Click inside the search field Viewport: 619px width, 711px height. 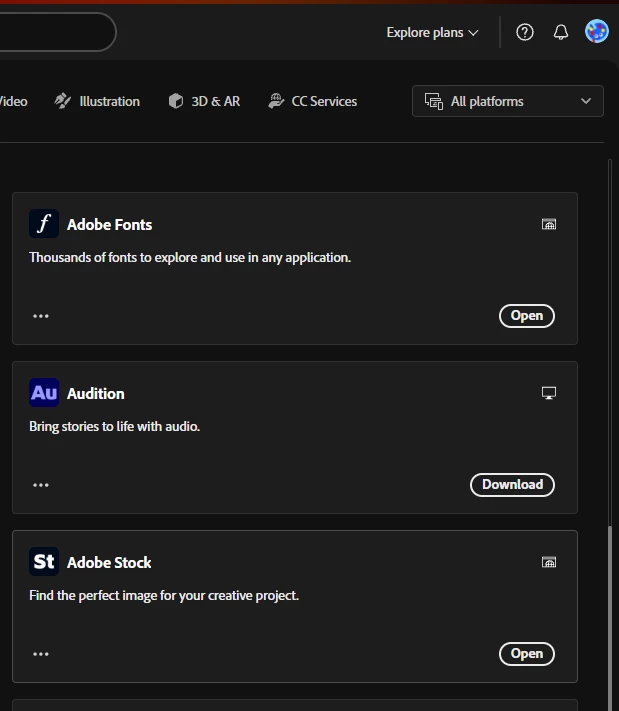point(57,32)
